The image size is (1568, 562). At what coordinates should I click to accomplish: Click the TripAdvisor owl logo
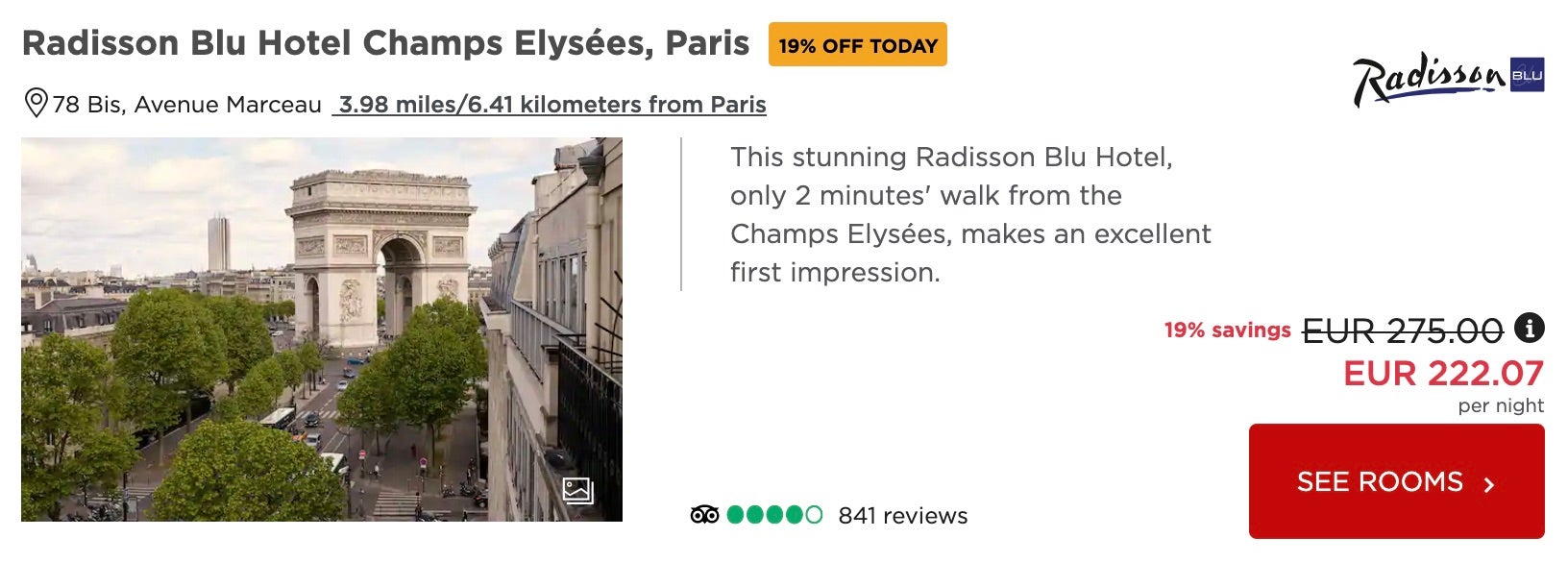(704, 515)
